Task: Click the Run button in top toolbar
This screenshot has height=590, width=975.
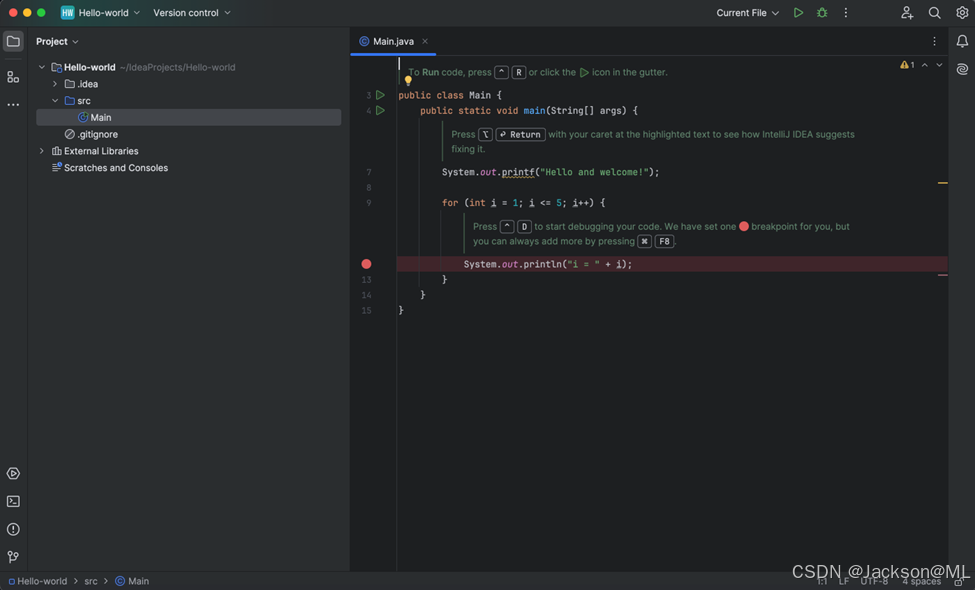Action: pyautogui.click(x=798, y=13)
